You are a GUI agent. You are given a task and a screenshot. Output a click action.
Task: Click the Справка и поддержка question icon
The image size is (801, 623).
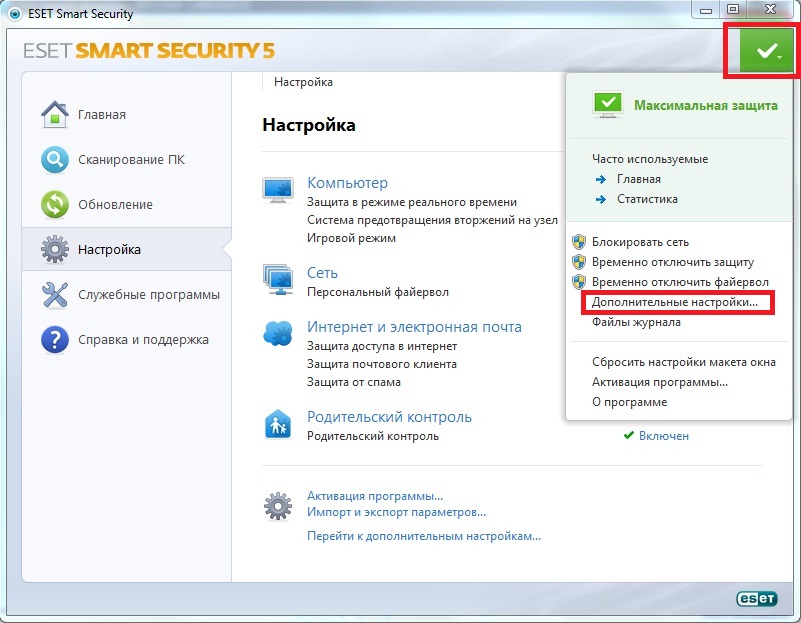pyautogui.click(x=55, y=340)
